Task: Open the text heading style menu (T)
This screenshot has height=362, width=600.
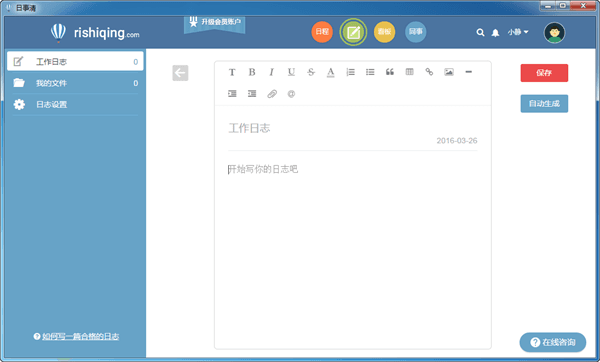Action: (x=232, y=72)
